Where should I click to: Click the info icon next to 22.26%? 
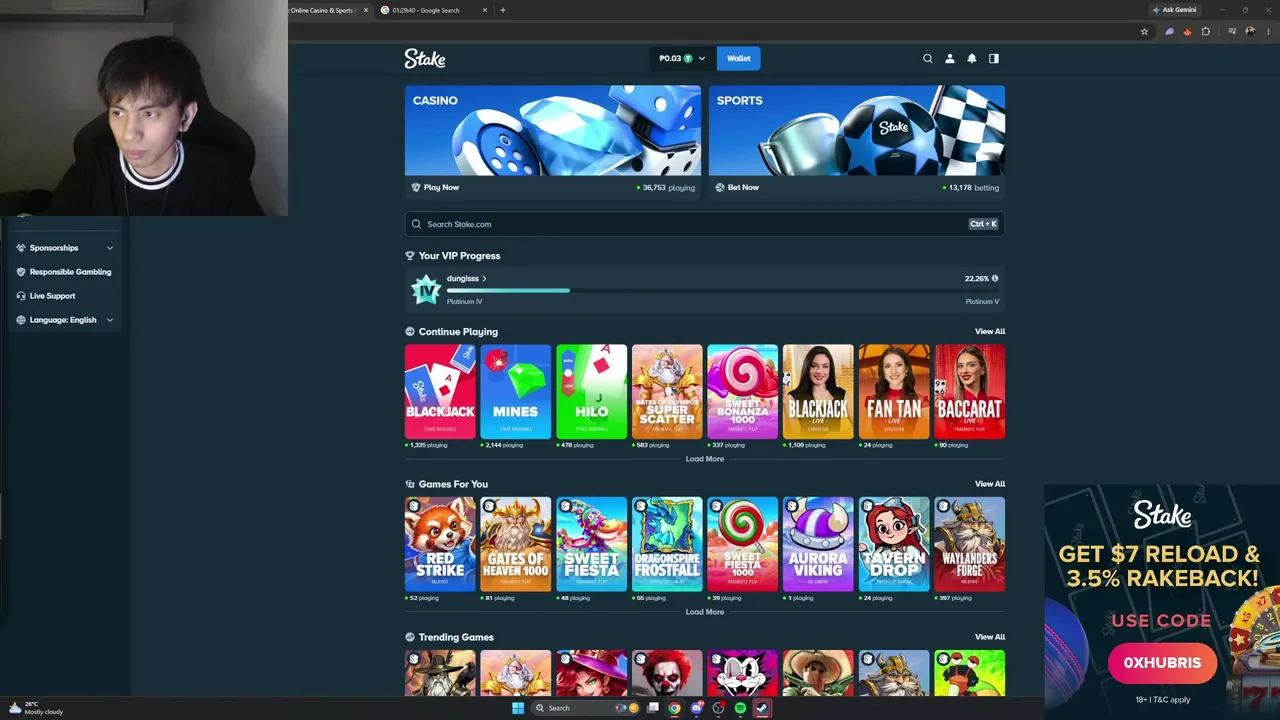click(x=994, y=279)
